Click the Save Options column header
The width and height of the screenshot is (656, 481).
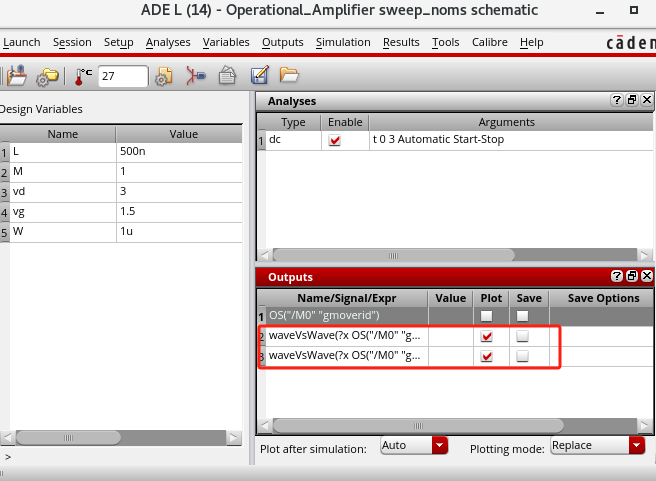[603, 298]
